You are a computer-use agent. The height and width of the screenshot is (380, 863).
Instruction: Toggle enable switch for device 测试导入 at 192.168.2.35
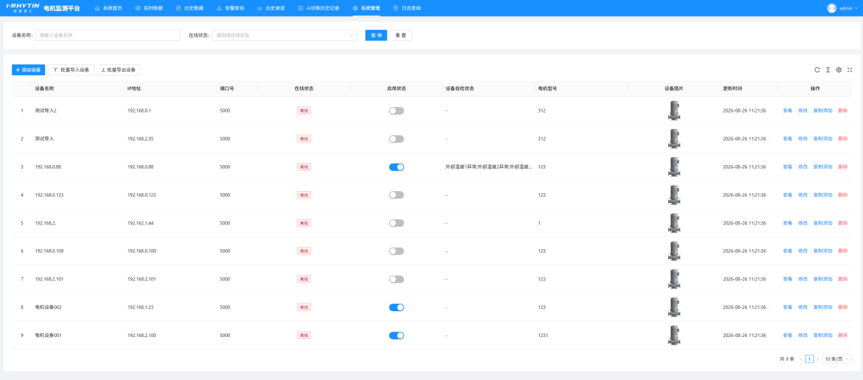[x=396, y=139]
